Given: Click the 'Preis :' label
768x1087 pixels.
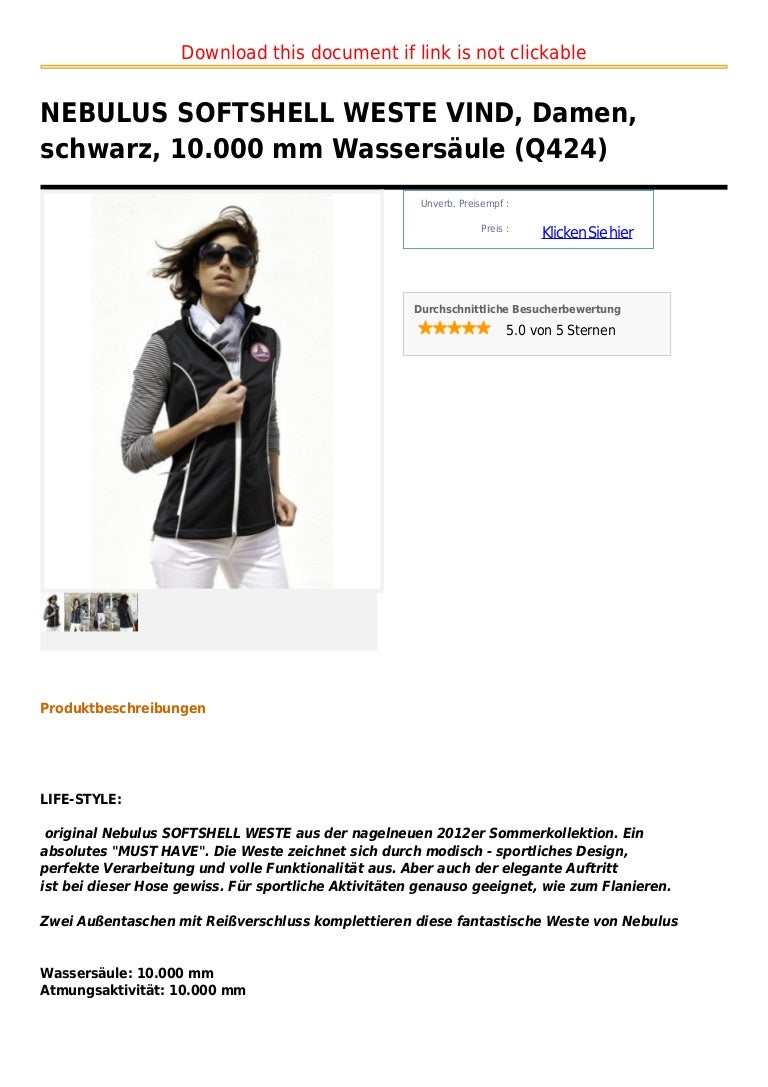Looking at the screenshot, I should click(495, 229).
